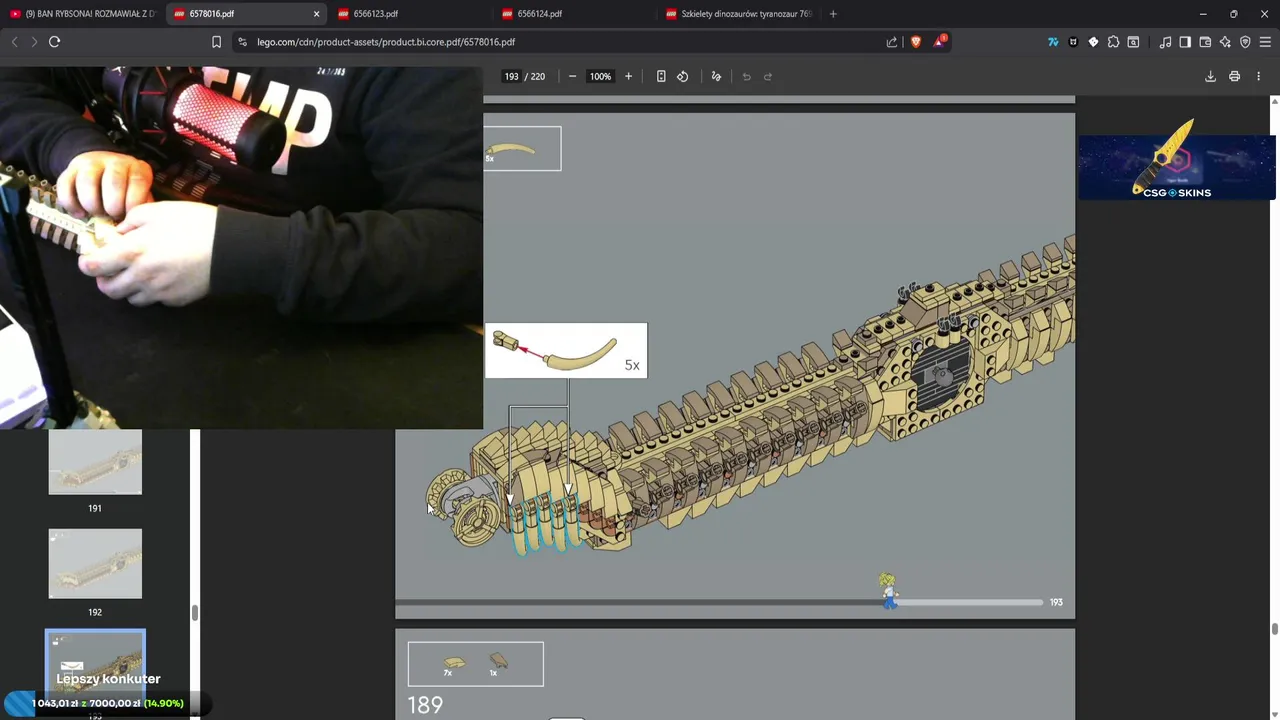Click the PDF redo arrow

tap(768, 77)
